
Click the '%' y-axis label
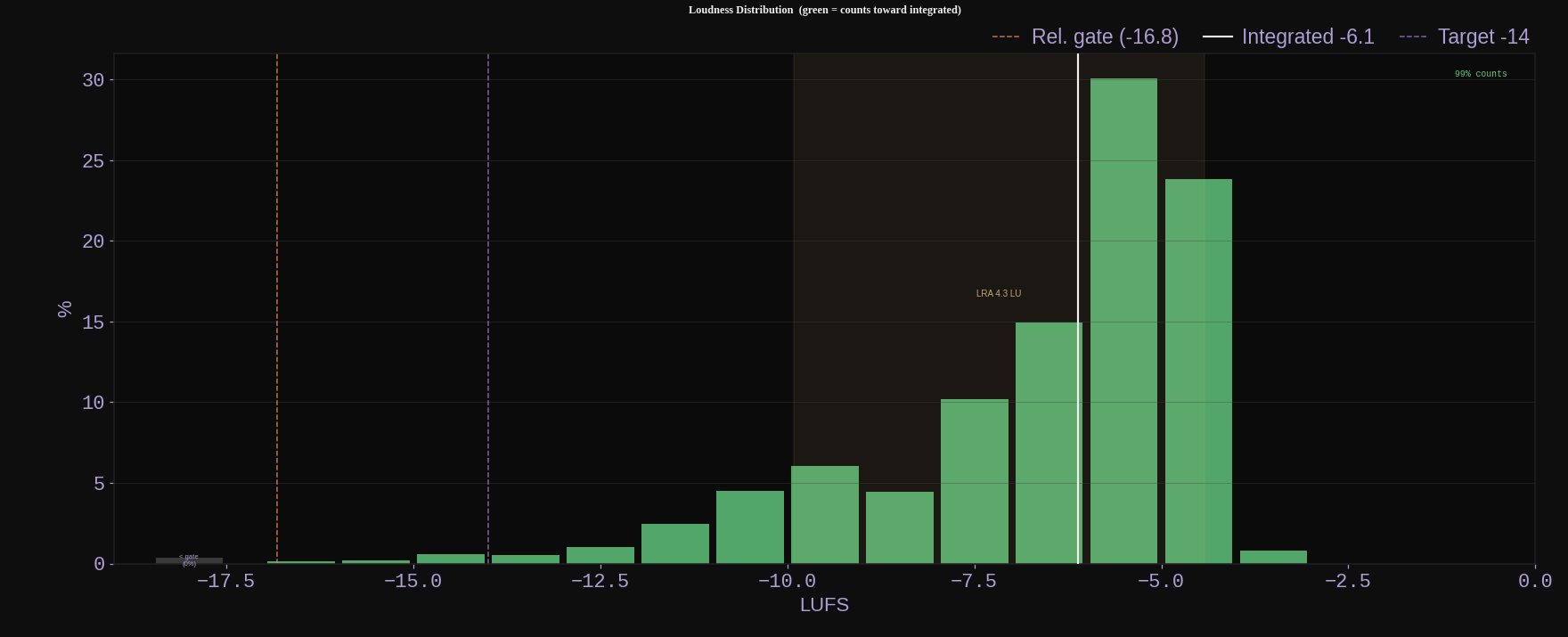coord(64,309)
